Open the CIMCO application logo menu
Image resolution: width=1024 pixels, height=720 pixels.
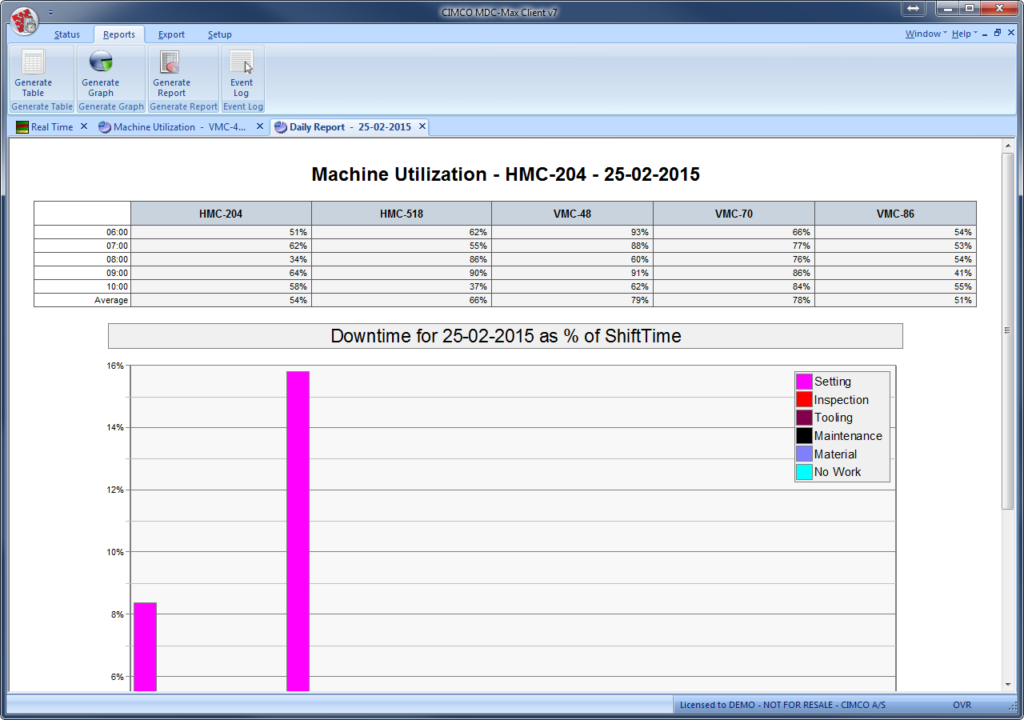pyautogui.click(x=24, y=20)
